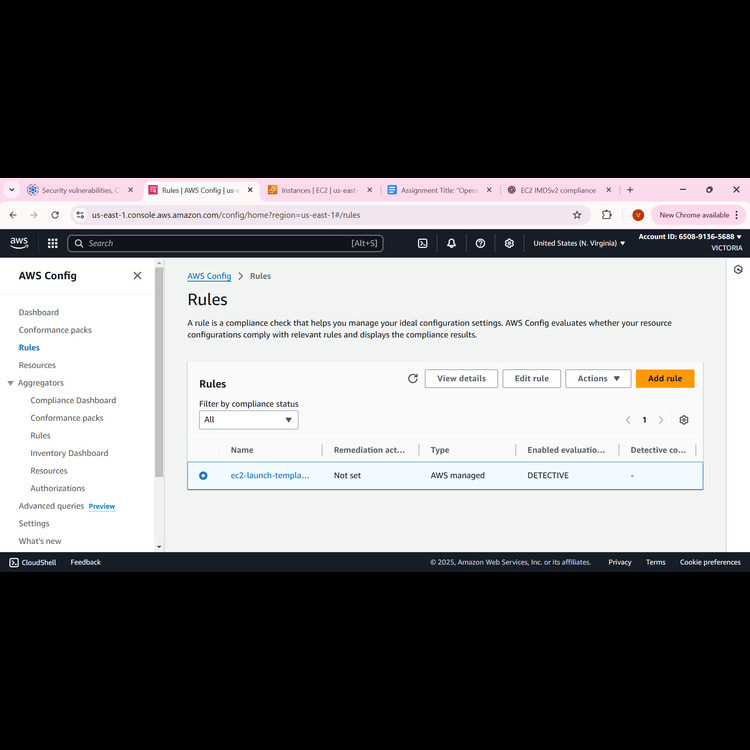Open the help question mark menu
Viewport: 750px width, 750px height.
click(x=480, y=243)
